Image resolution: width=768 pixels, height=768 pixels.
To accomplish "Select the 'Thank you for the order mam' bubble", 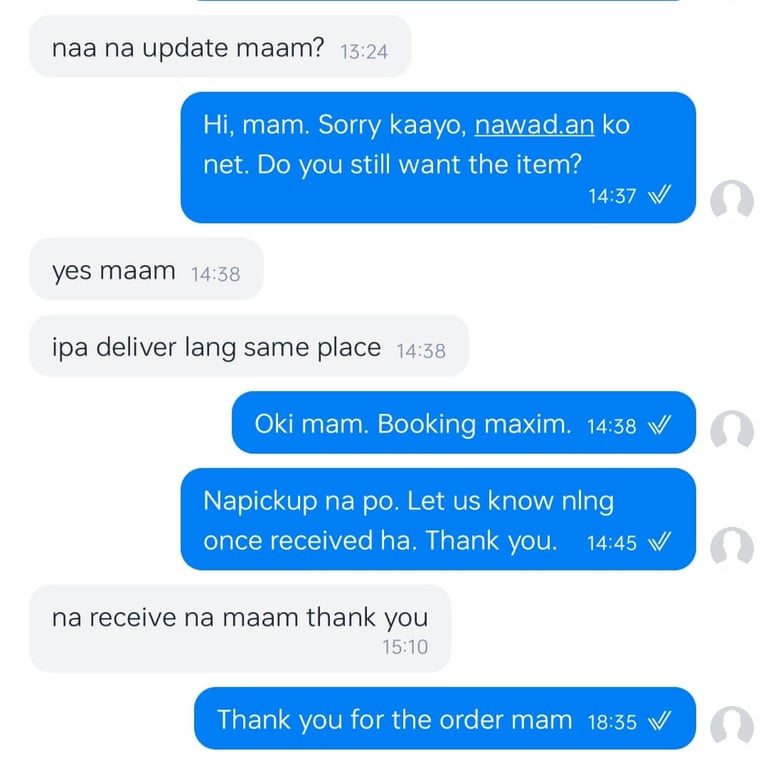I will click(x=445, y=718).
